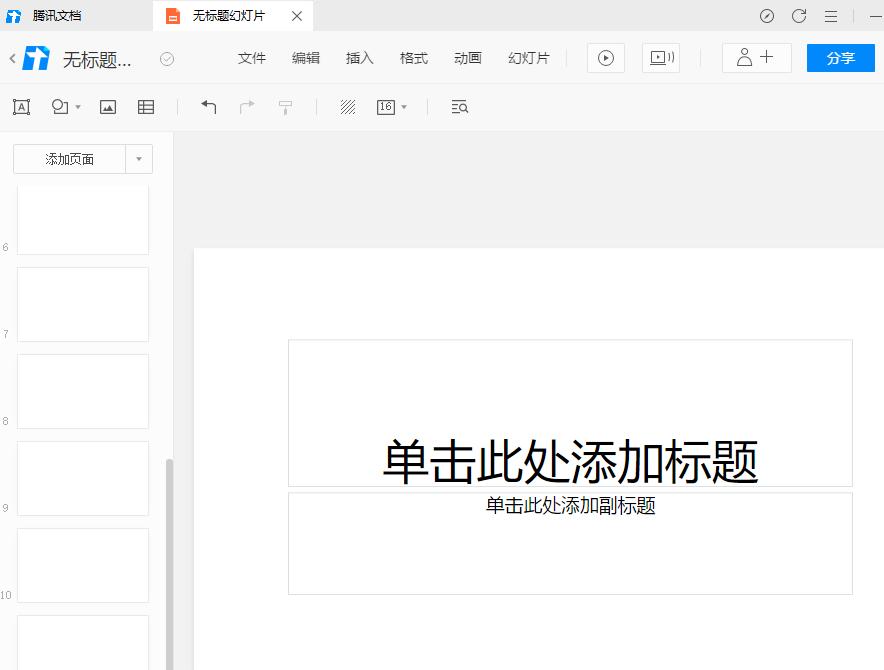Click the screen projection icon
884x670 pixels.
pos(660,58)
